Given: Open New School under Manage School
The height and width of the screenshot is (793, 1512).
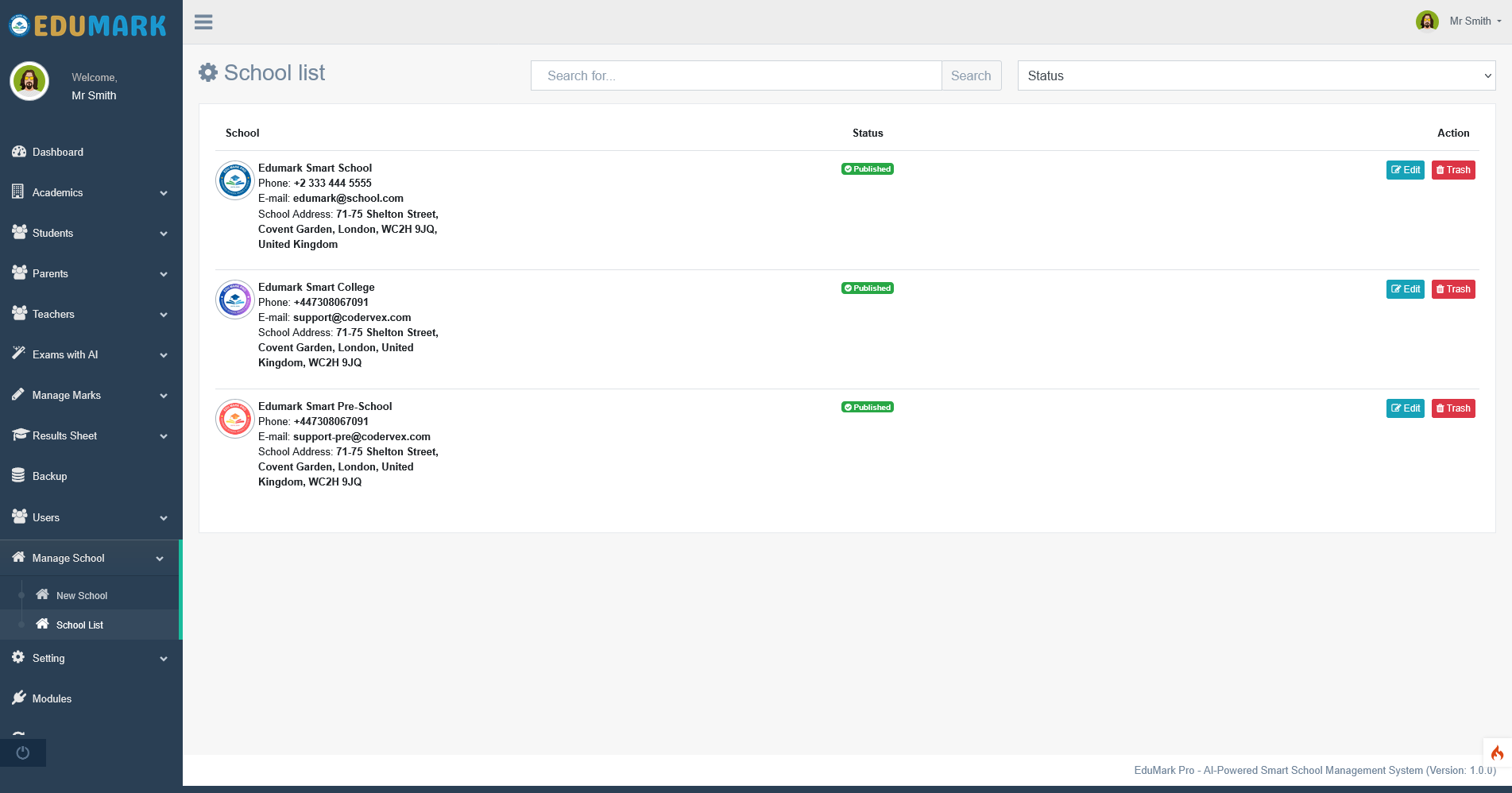Looking at the screenshot, I should pos(82,595).
